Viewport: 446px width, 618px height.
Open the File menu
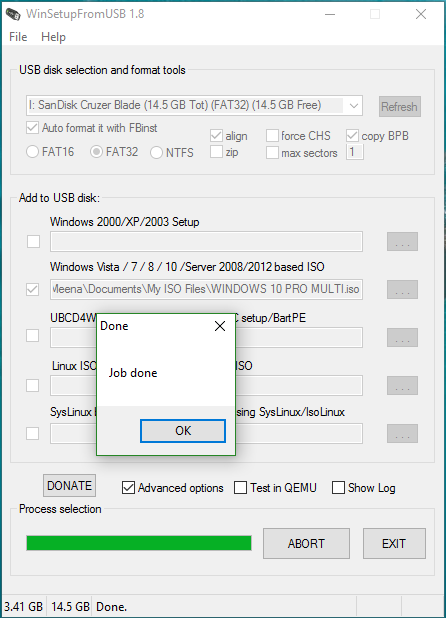click(x=18, y=37)
